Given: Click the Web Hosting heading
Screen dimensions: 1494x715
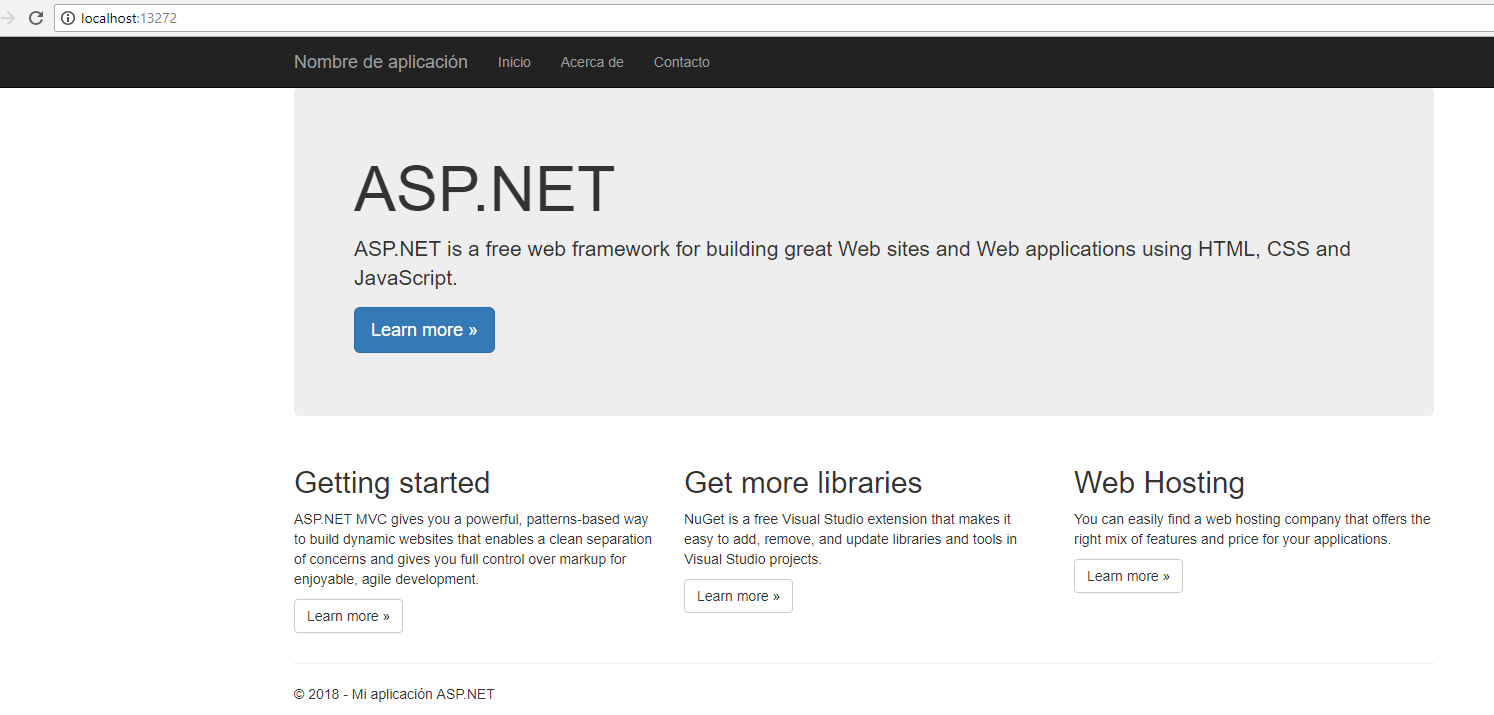Looking at the screenshot, I should tap(1159, 482).
